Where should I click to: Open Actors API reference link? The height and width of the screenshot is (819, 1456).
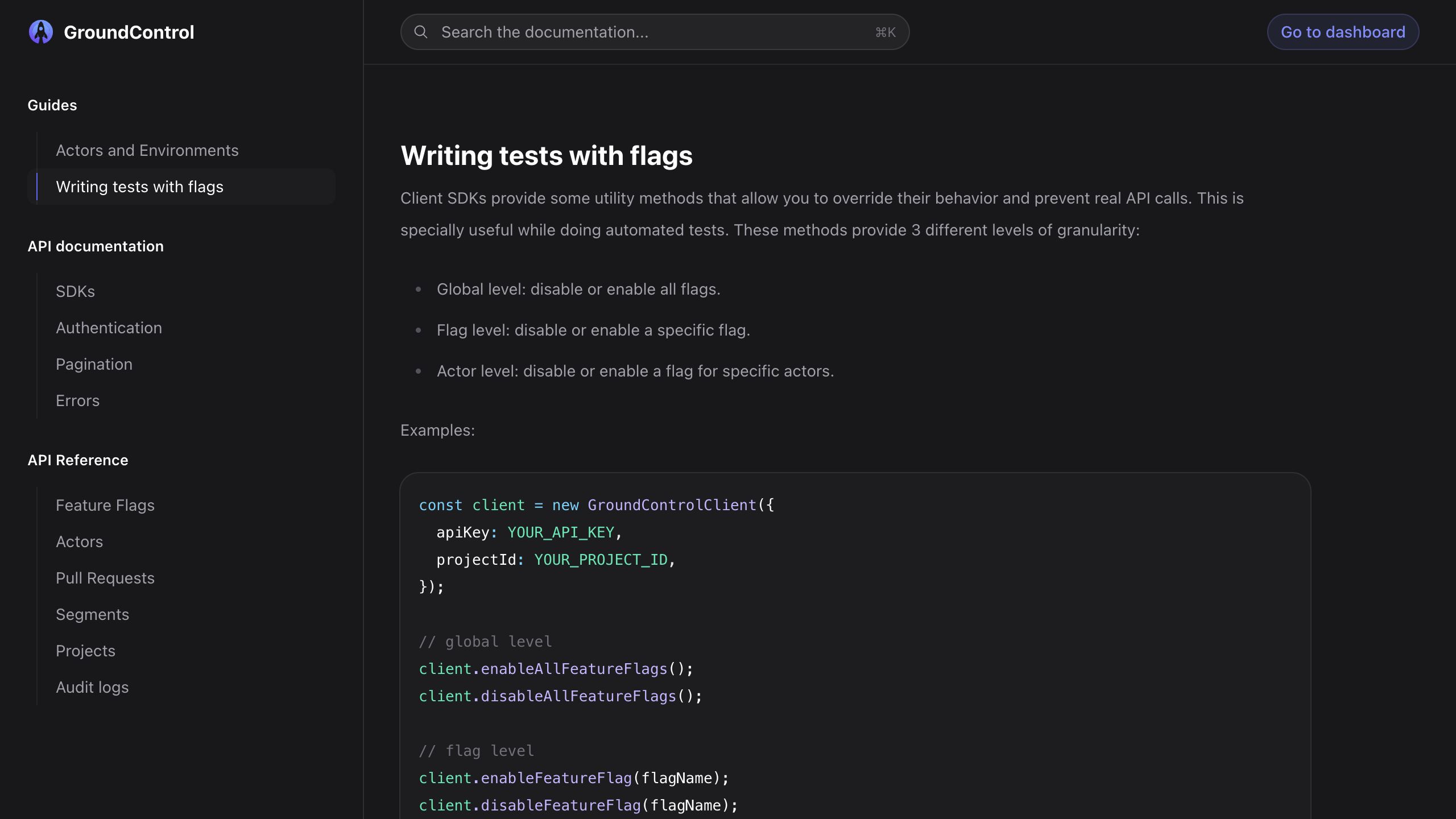tap(79, 541)
